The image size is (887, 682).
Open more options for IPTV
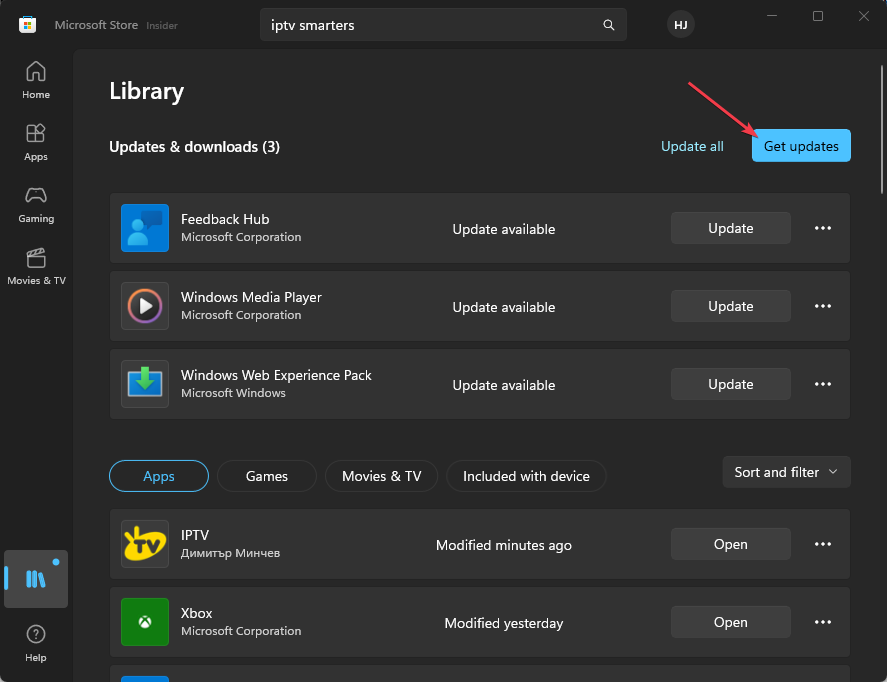pos(823,544)
